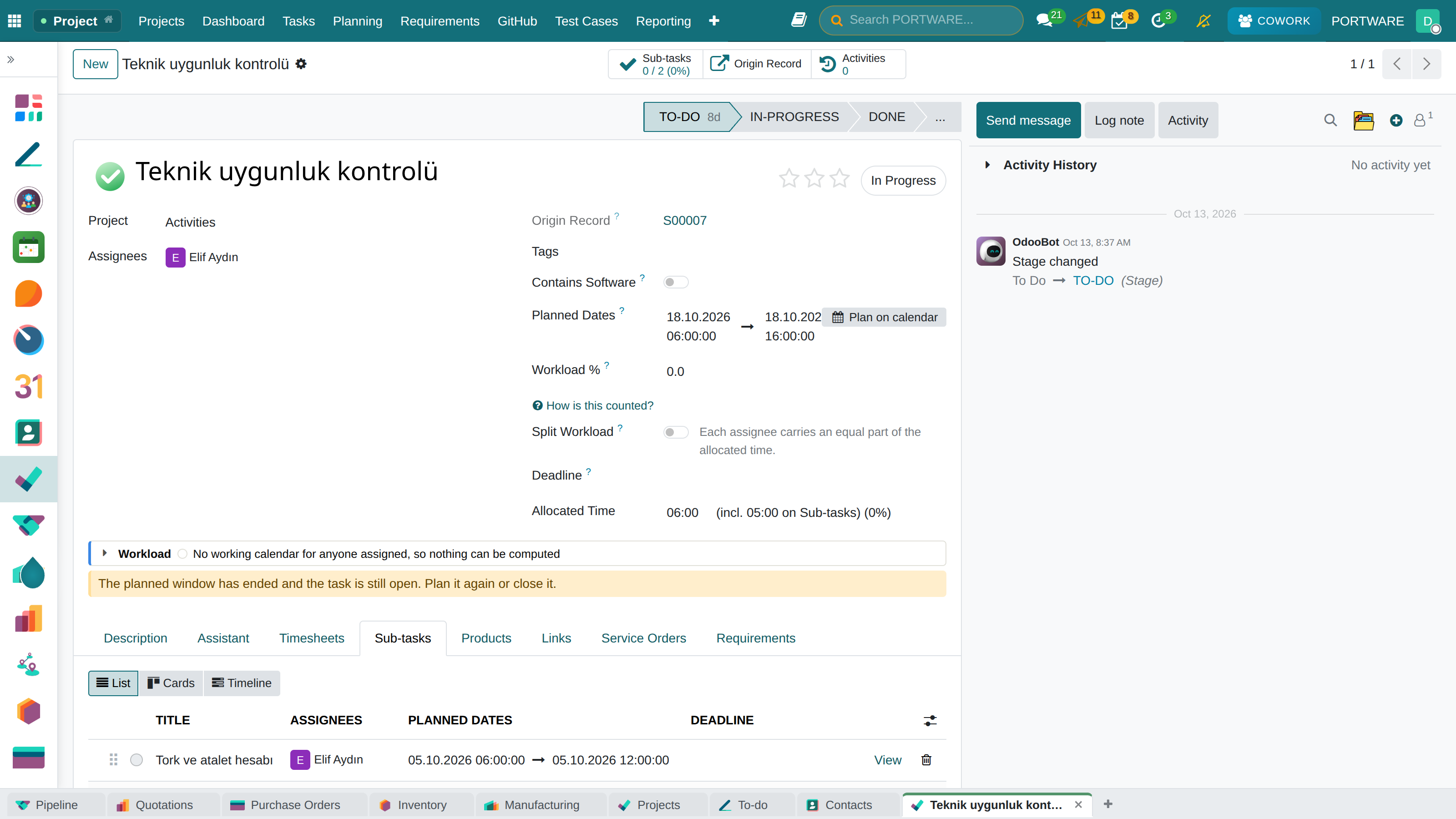Image resolution: width=1456 pixels, height=819 pixels.
Task: Toggle the Split Workload switch
Action: [675, 432]
